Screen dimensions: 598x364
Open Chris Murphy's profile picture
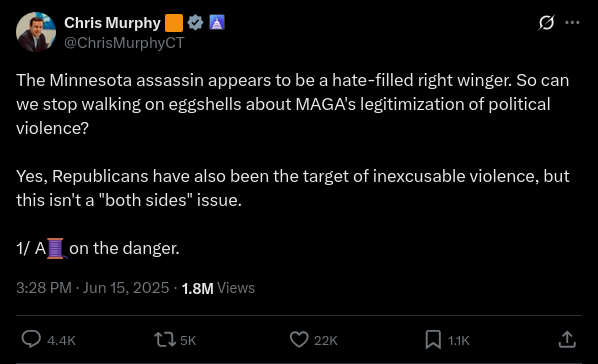point(36,32)
